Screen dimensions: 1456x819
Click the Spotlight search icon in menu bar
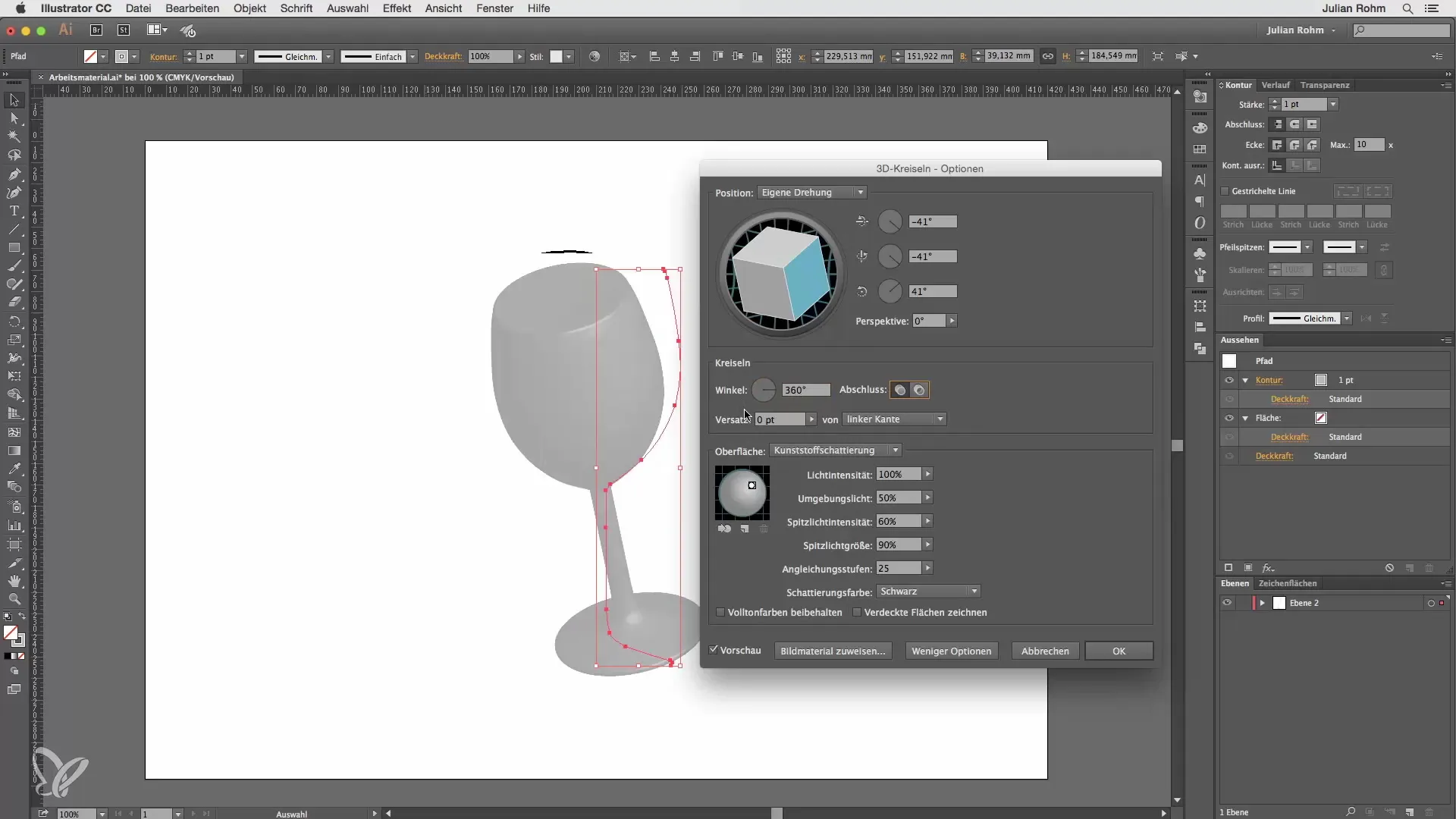coord(1407,8)
